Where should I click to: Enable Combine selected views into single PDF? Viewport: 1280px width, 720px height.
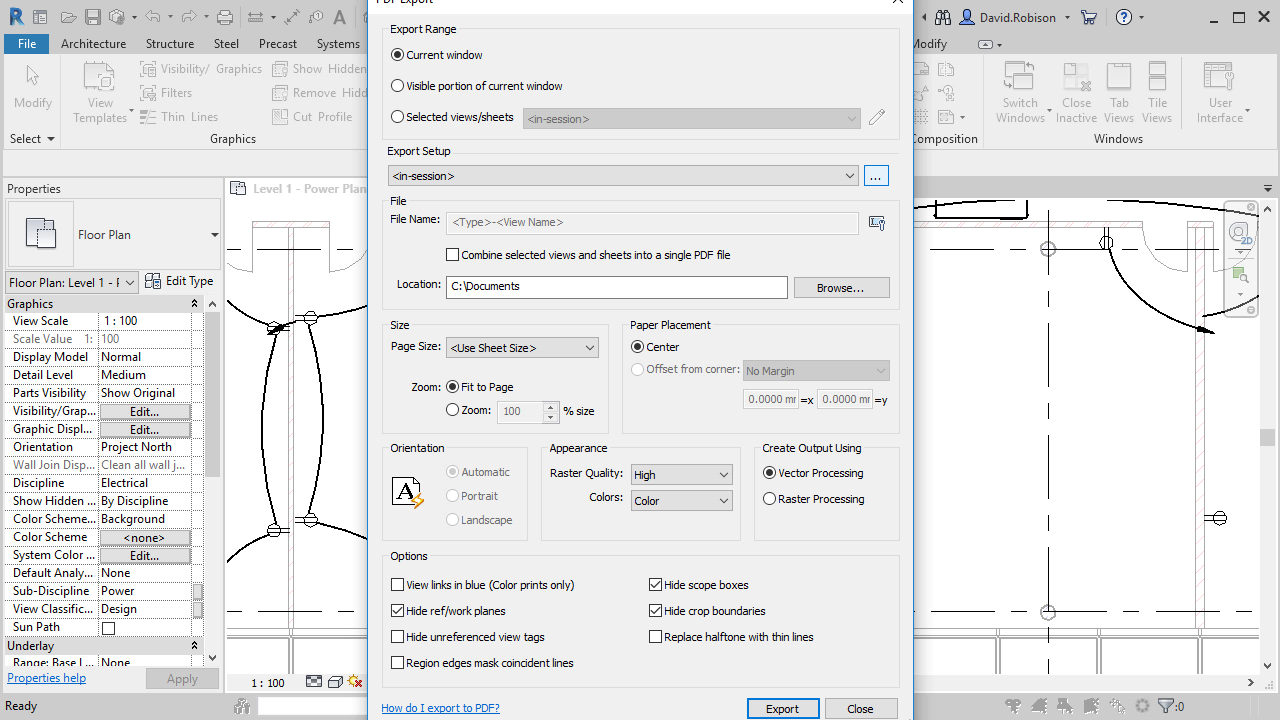[452, 254]
